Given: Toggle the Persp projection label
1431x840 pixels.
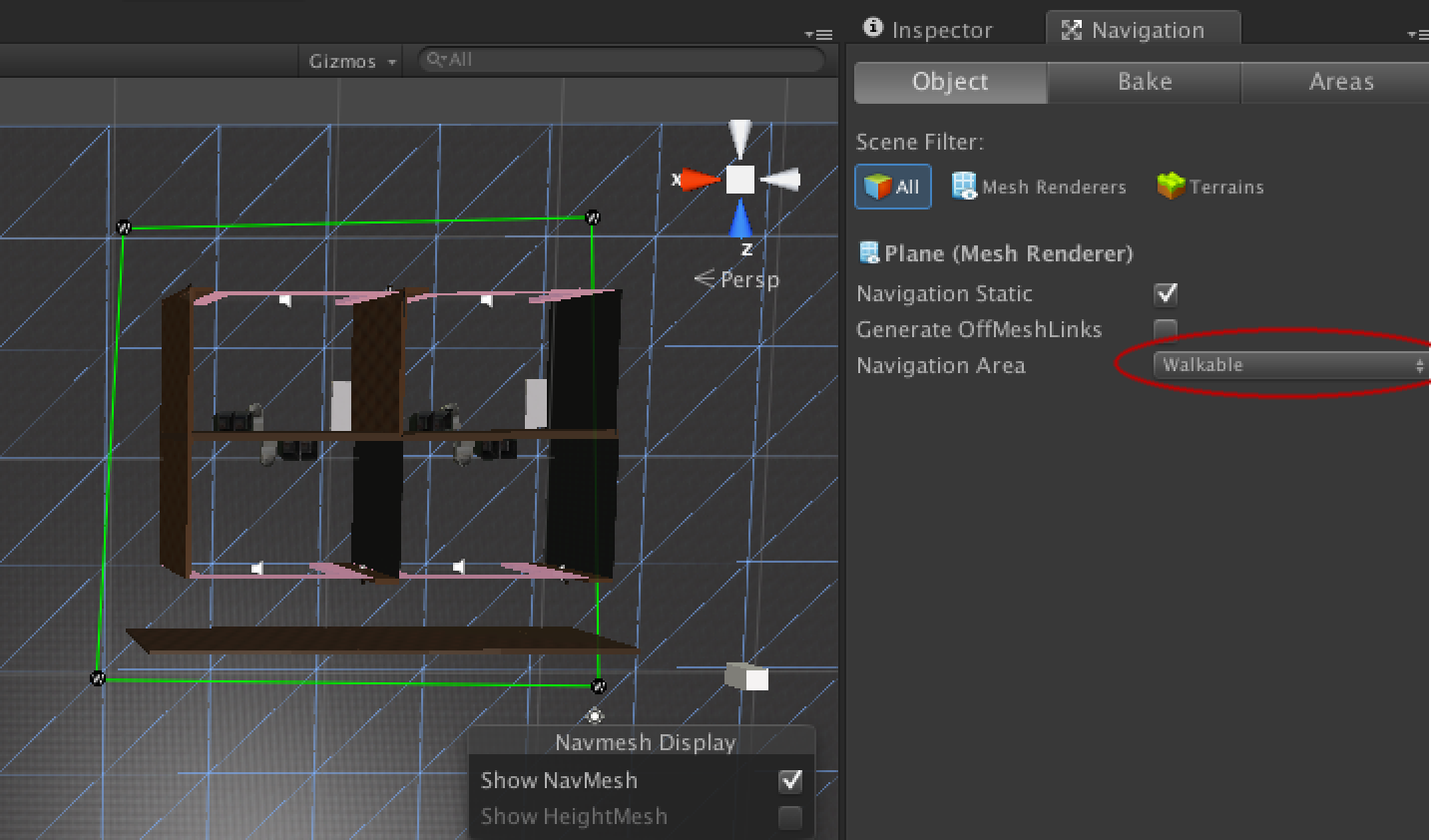Looking at the screenshot, I should 738,279.
